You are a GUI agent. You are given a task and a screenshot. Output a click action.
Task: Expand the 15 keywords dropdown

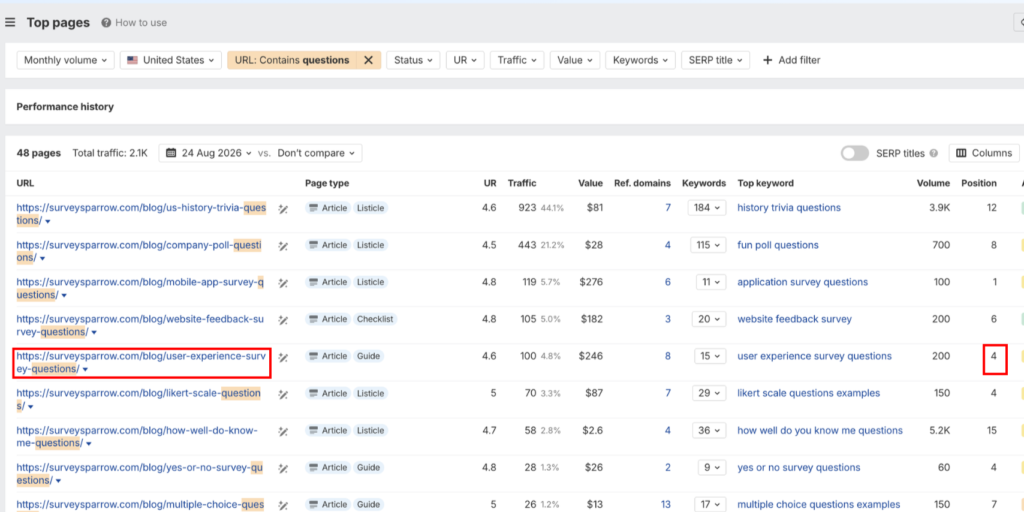(x=709, y=357)
